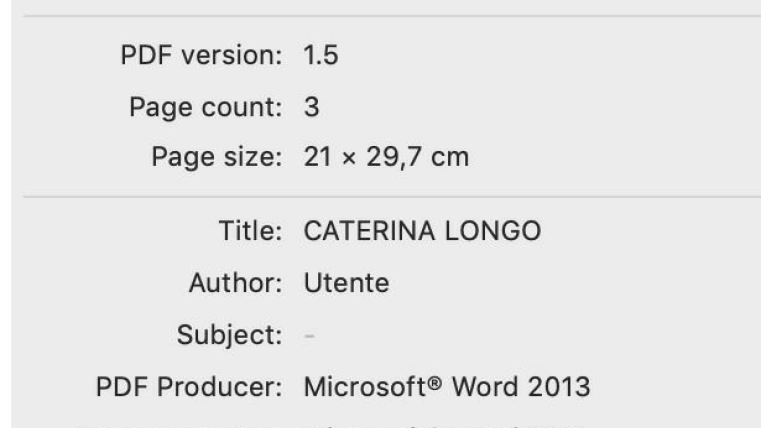
Task: Select the PDF version value 1.5
Action: 321,55
